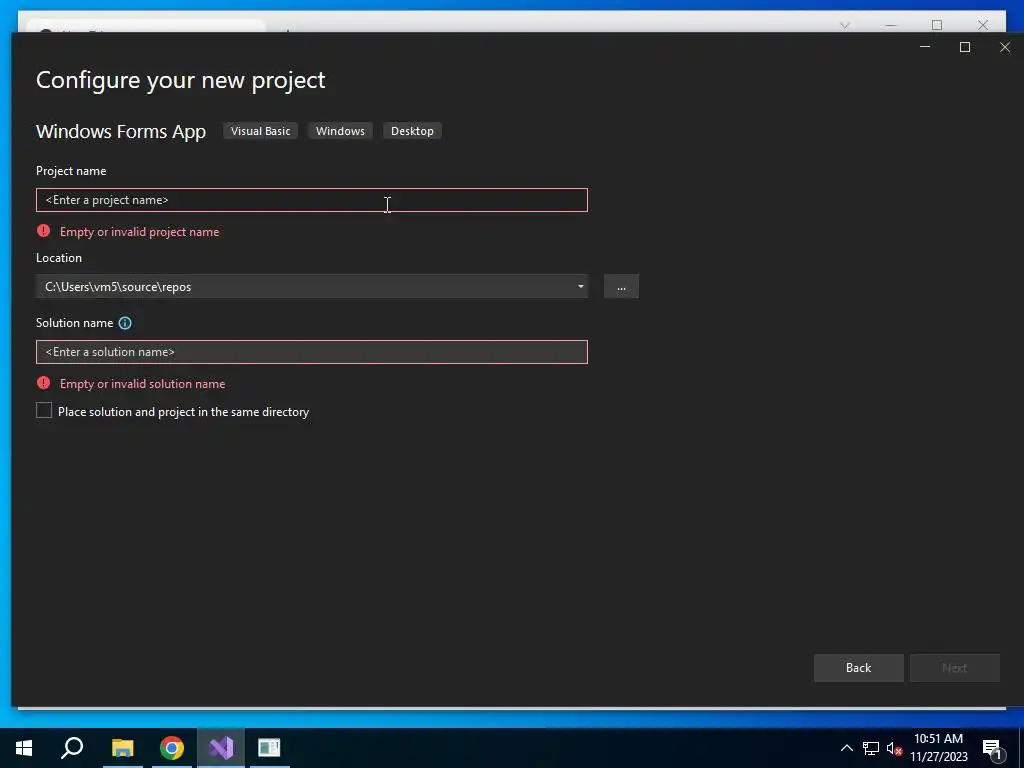Click the taskbar clock showing 10:51 AM
This screenshot has width=1024, height=768.
tap(938, 748)
